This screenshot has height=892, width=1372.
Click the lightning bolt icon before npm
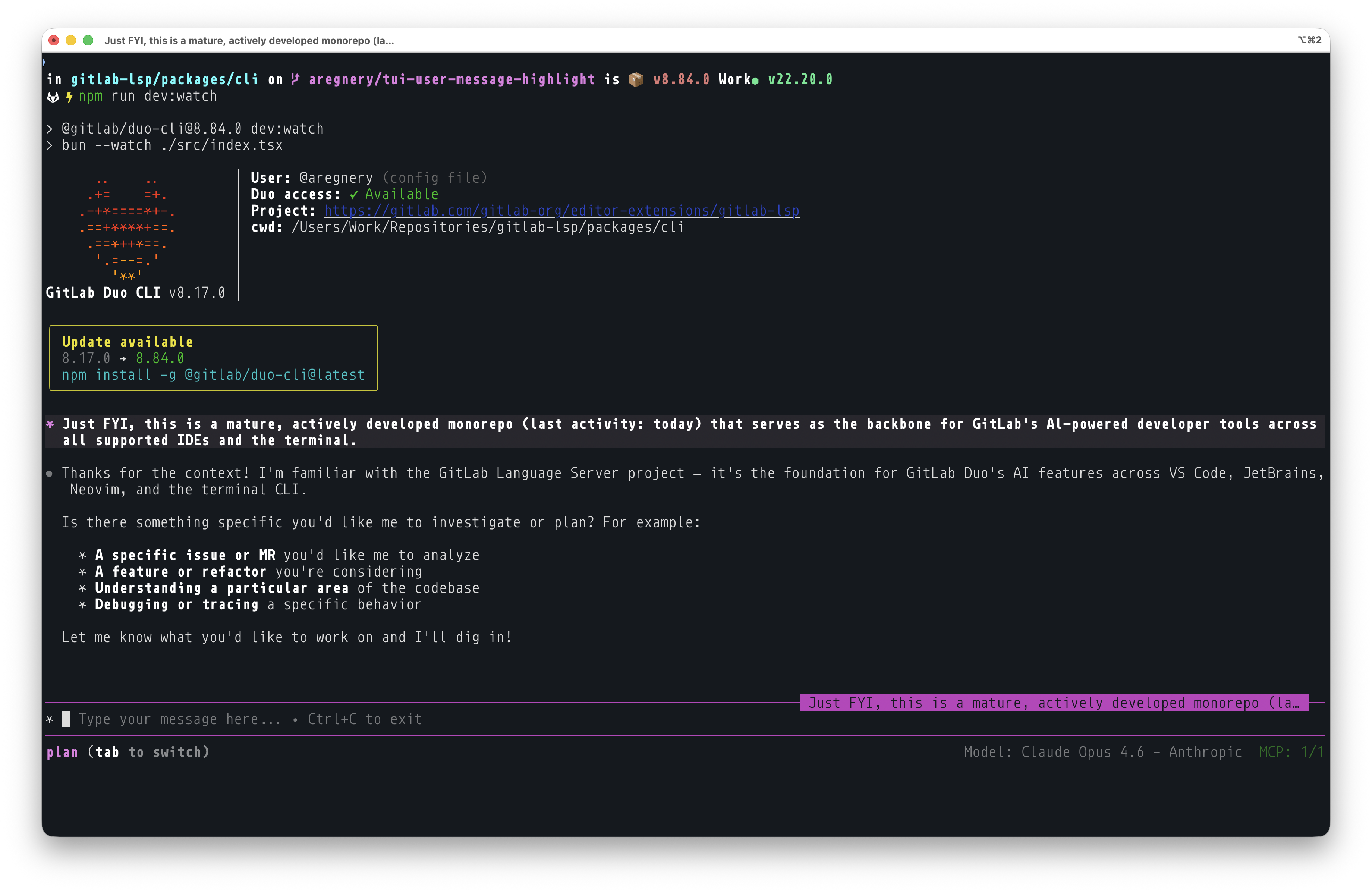coord(69,96)
